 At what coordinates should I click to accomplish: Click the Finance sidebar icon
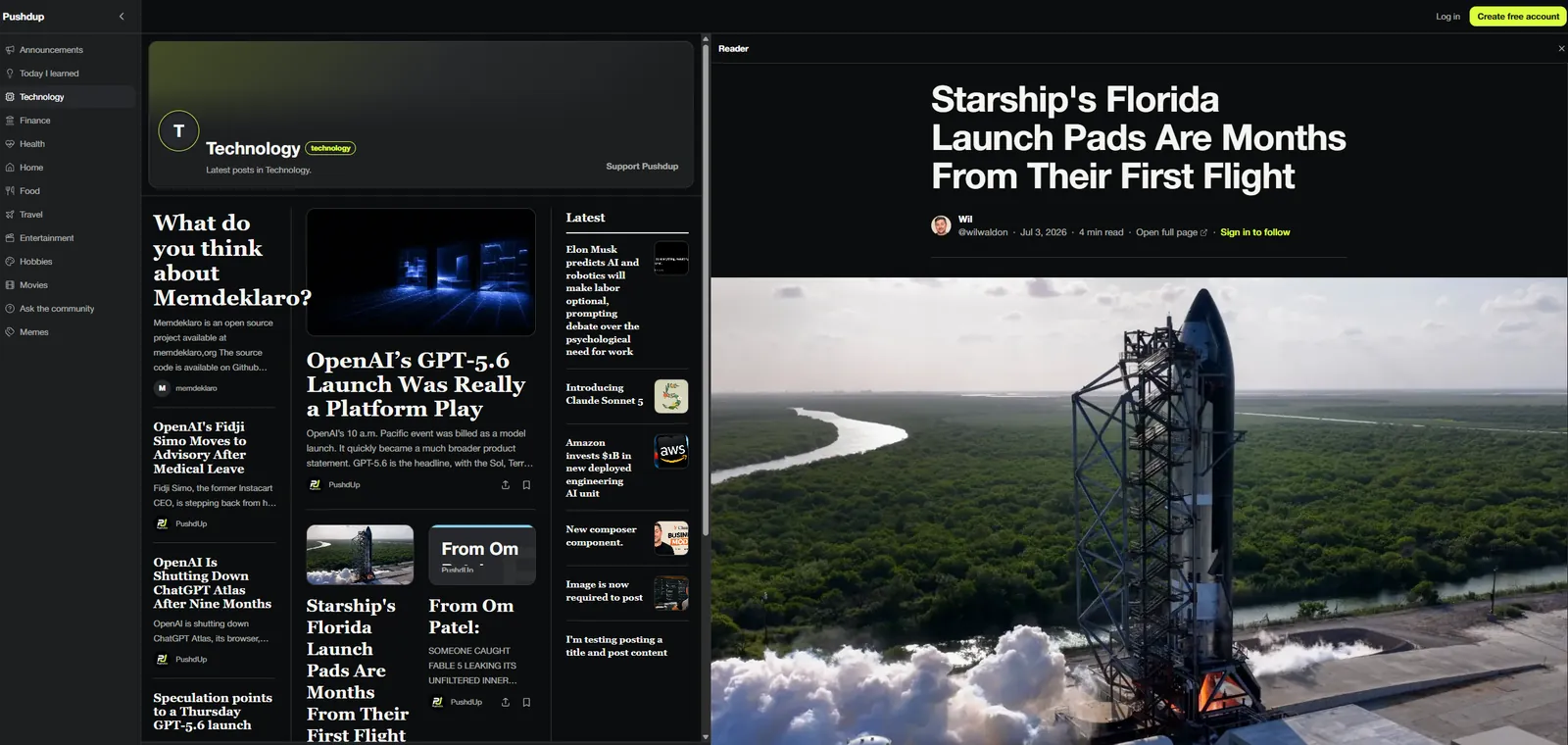click(10, 121)
